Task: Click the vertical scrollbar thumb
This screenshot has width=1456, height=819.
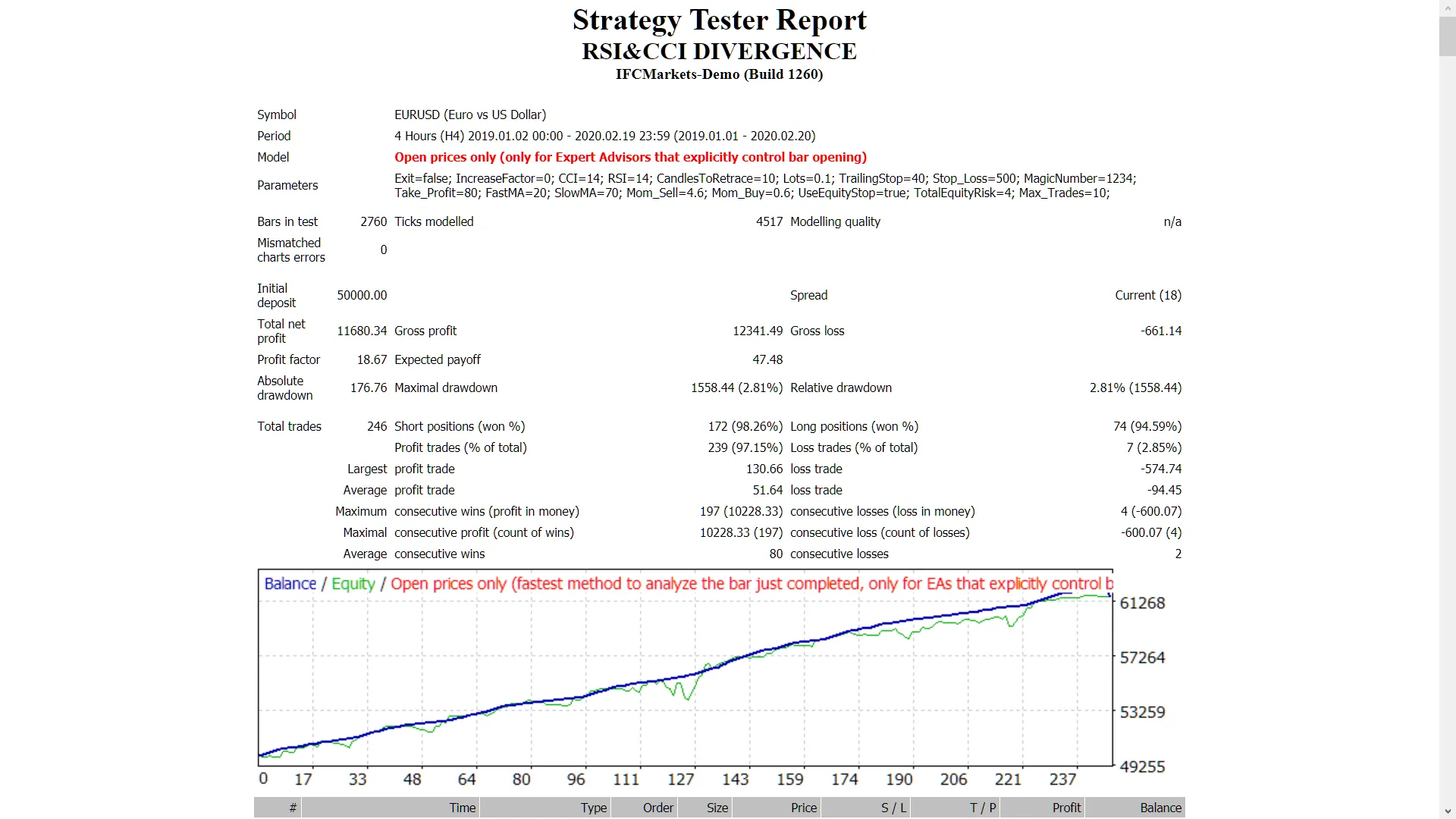Action: point(1447,36)
